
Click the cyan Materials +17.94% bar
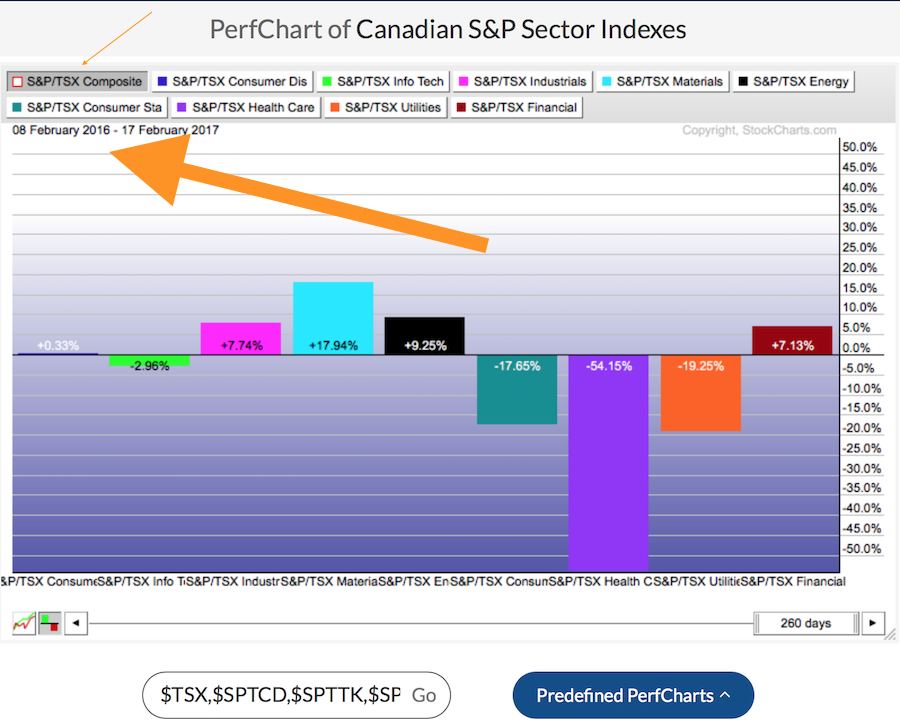coord(333,318)
